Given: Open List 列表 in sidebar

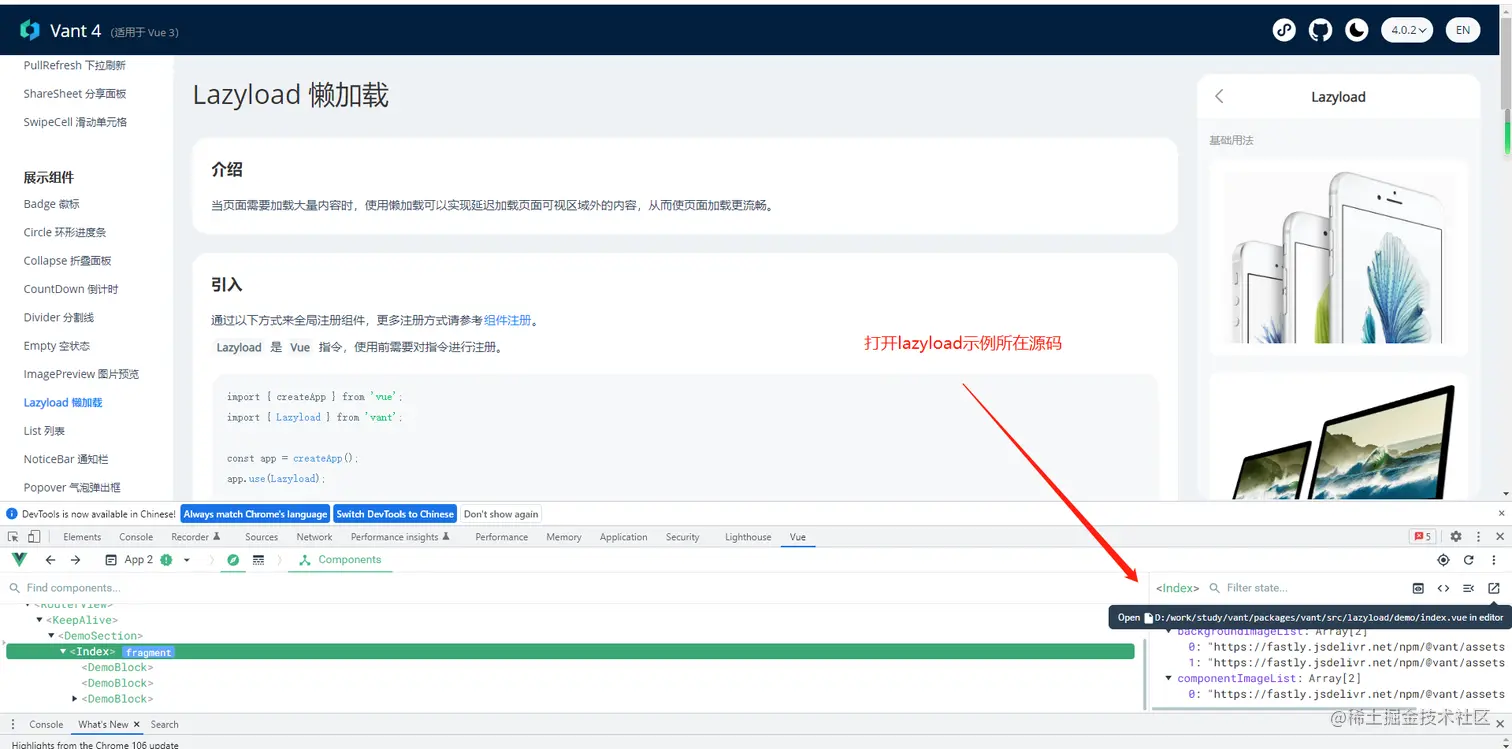Looking at the screenshot, I should [44, 431].
